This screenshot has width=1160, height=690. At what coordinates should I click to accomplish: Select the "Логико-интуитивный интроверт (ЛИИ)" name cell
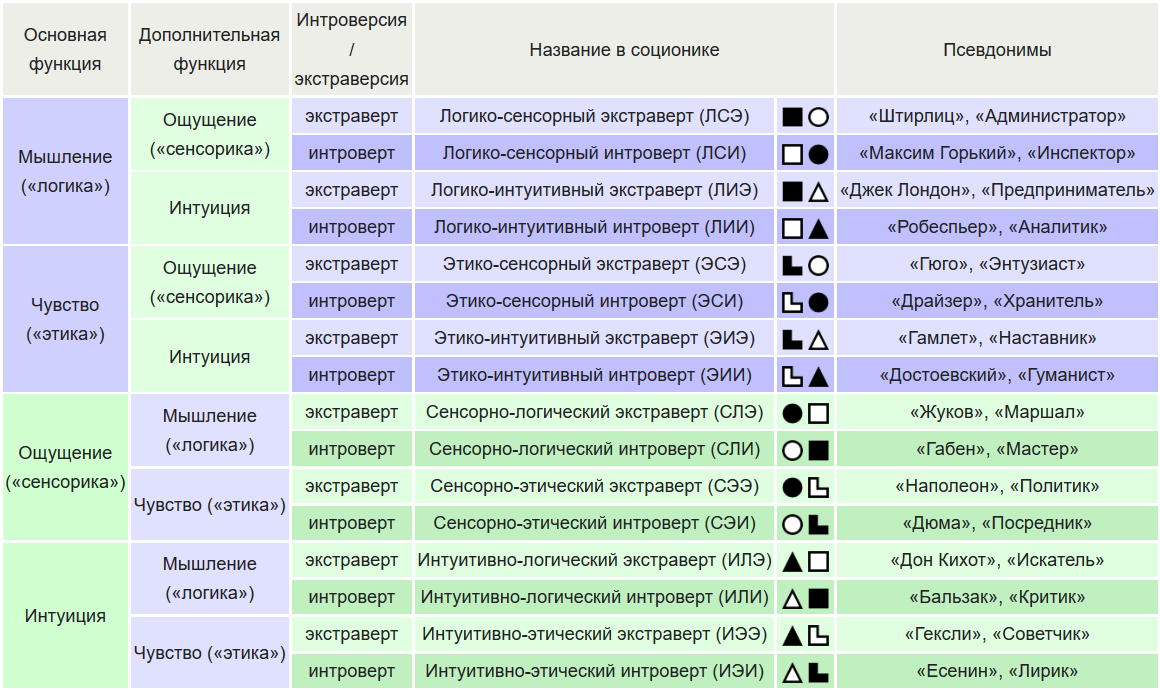pos(594,228)
